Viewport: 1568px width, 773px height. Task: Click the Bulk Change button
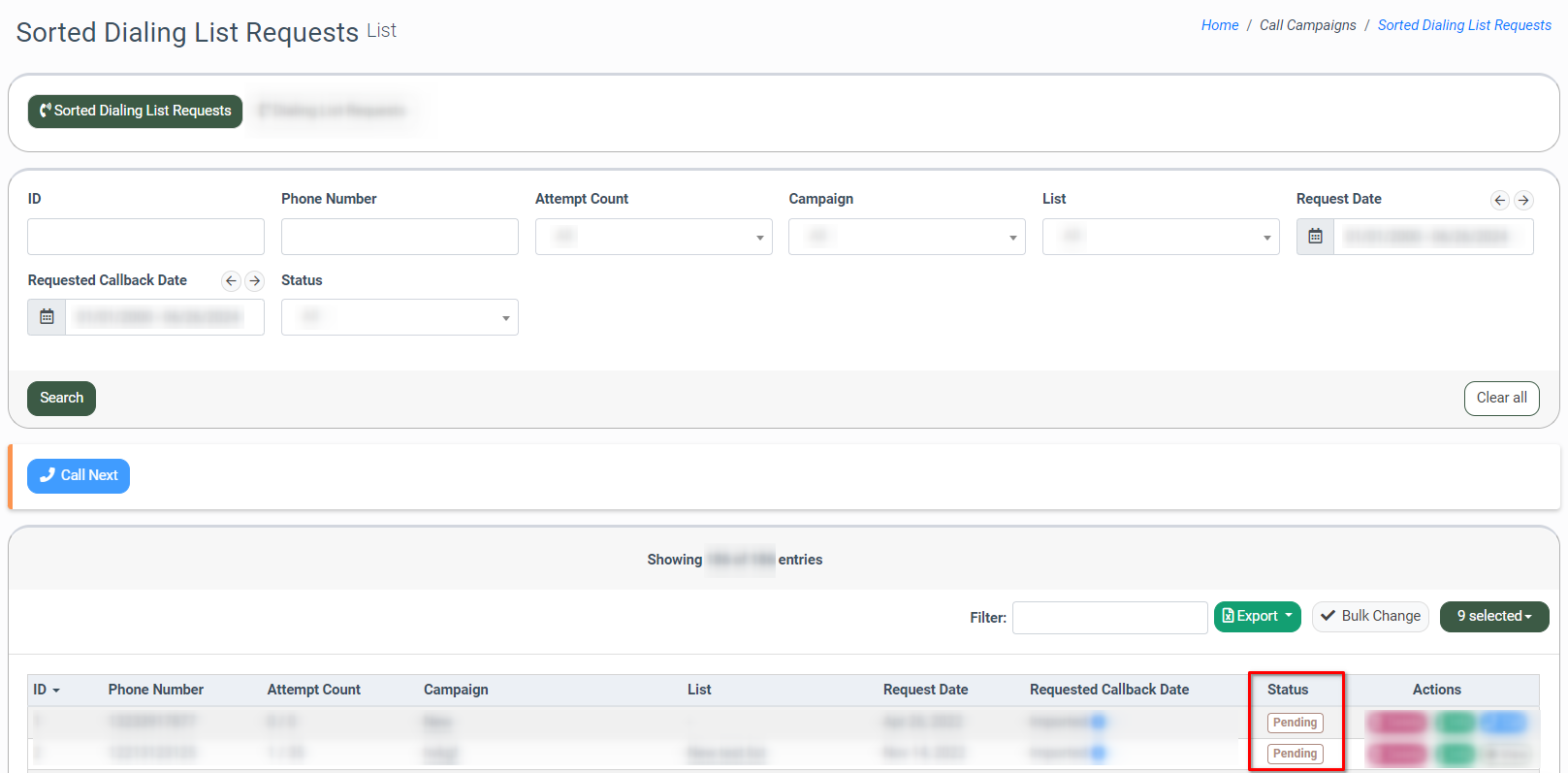pos(1369,617)
